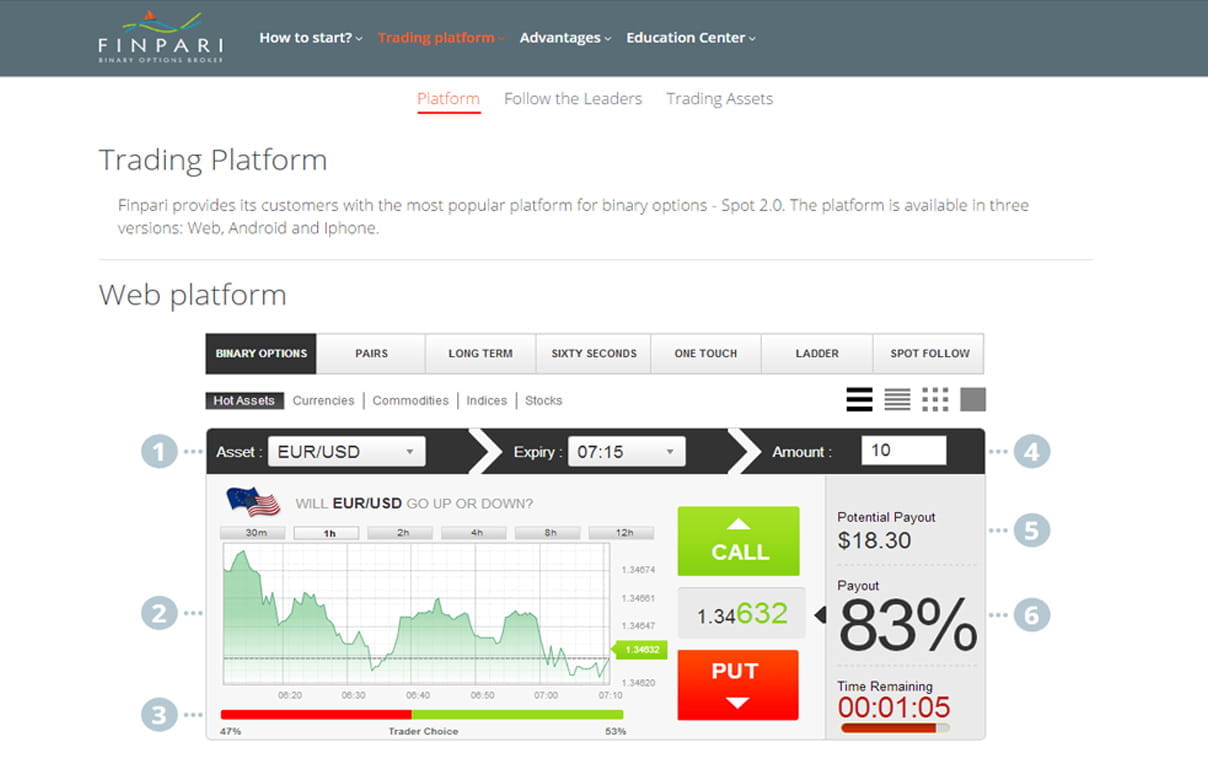Image resolution: width=1208 pixels, height=773 pixels.
Task: Click the Finpari logo
Action: click(x=160, y=38)
